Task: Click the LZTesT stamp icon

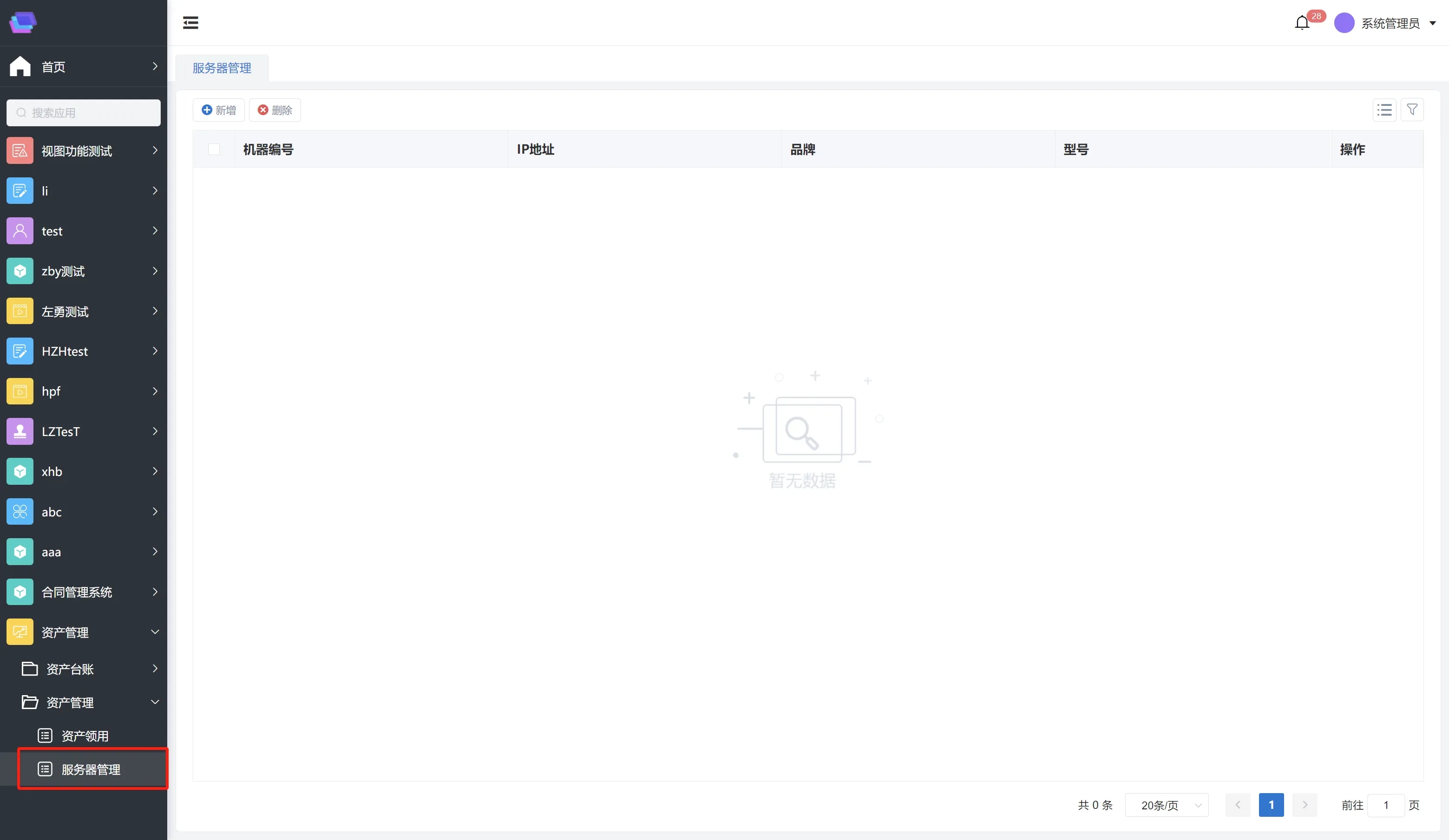Action: tap(20, 431)
